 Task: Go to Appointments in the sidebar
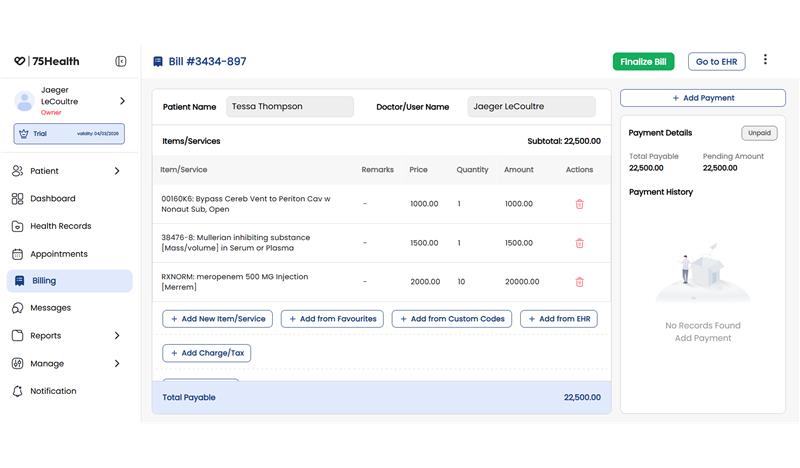[58, 254]
